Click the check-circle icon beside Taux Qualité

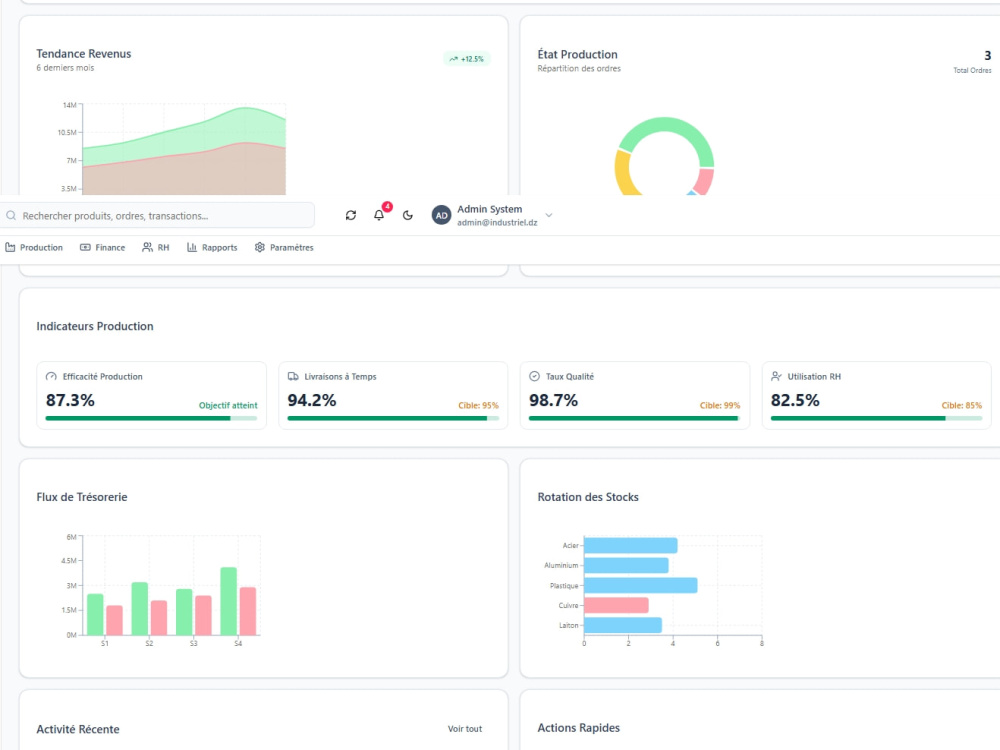534,377
